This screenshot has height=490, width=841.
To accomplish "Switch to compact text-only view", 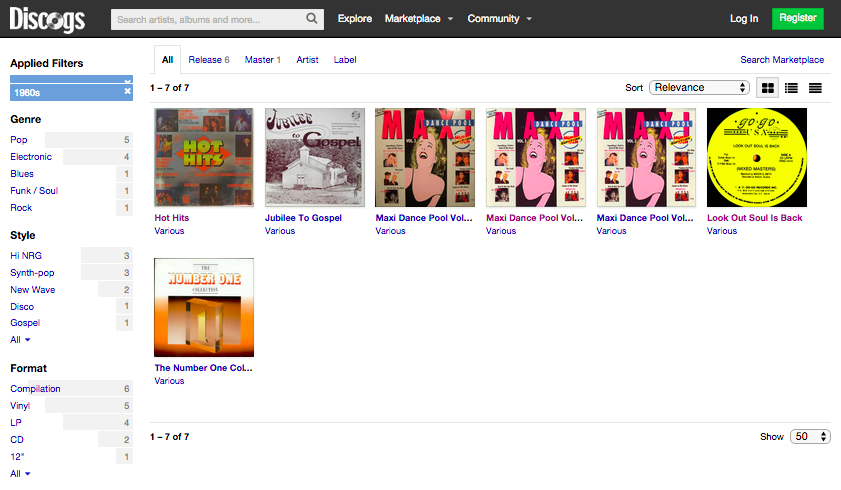I will tap(816, 88).
